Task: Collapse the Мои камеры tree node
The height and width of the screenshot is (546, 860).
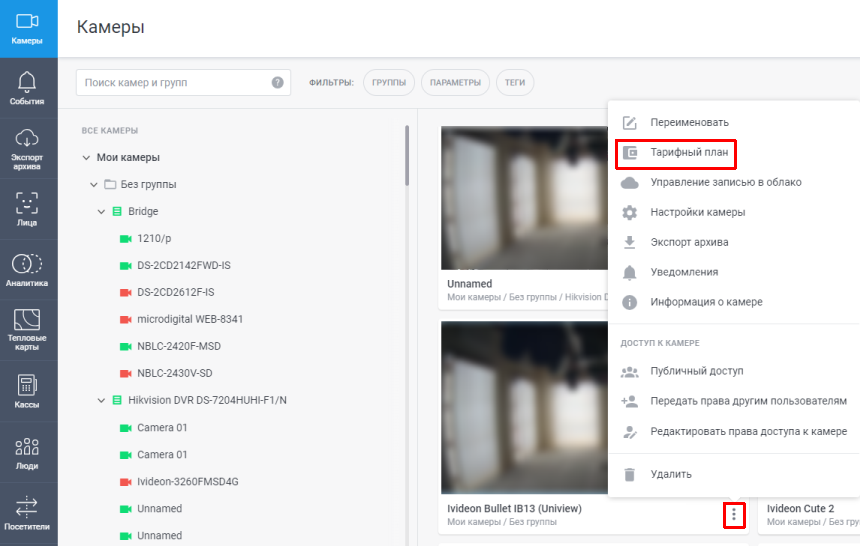Action: click(x=86, y=157)
